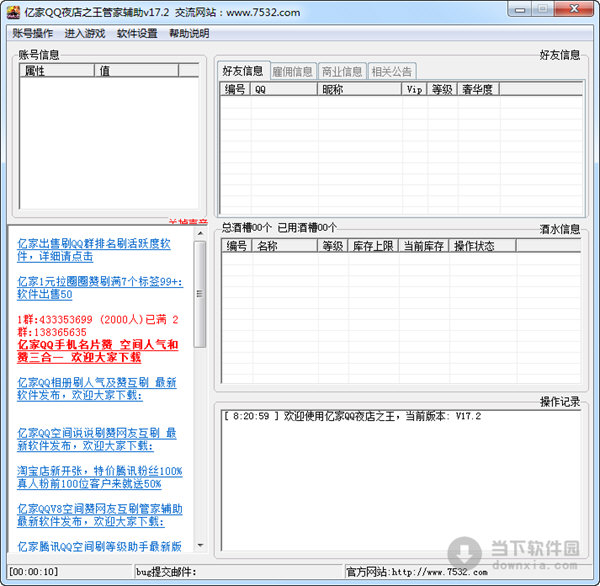Sort friends list by 等级 column
The height and width of the screenshot is (586, 600).
click(x=442, y=90)
